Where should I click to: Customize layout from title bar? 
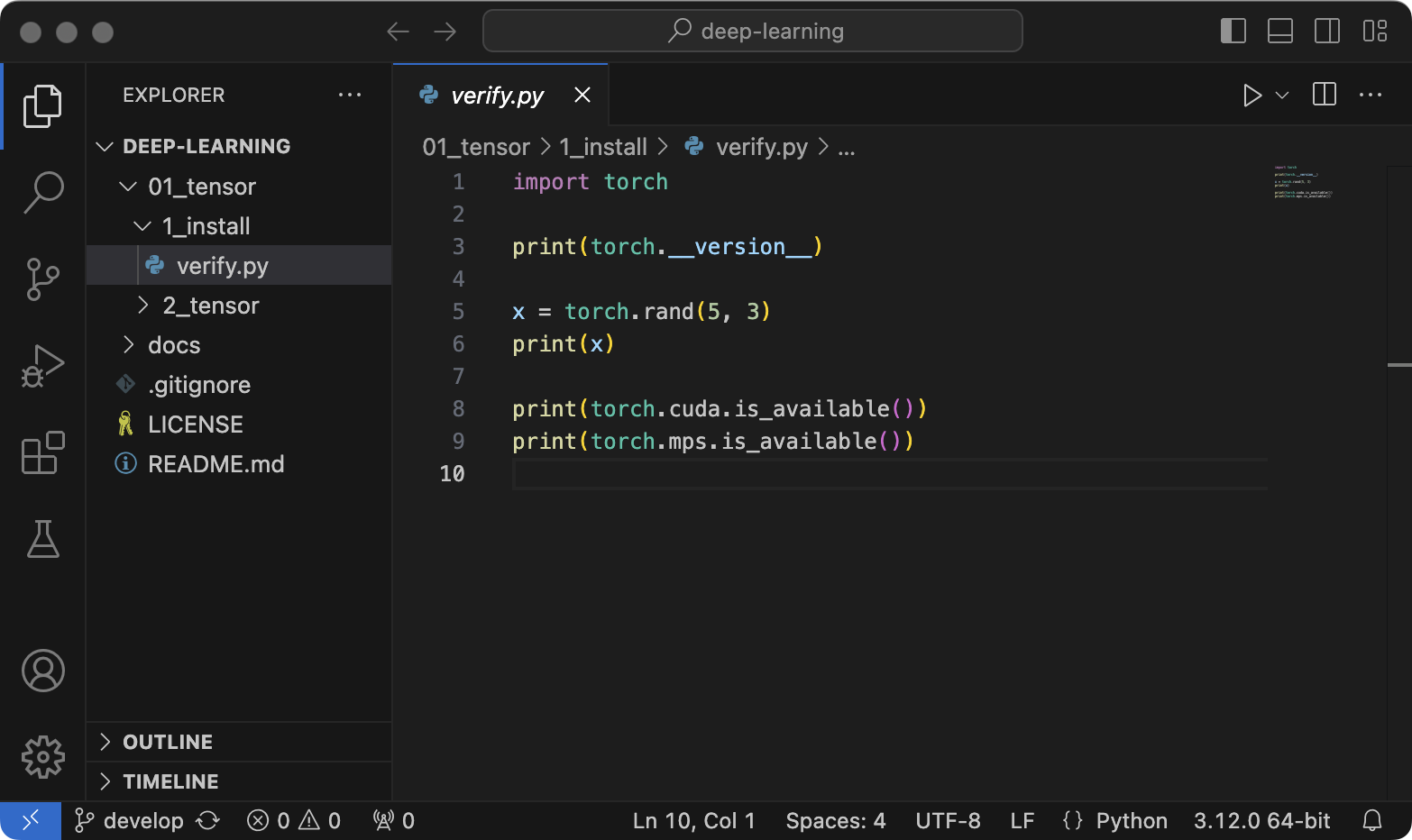[x=1375, y=31]
